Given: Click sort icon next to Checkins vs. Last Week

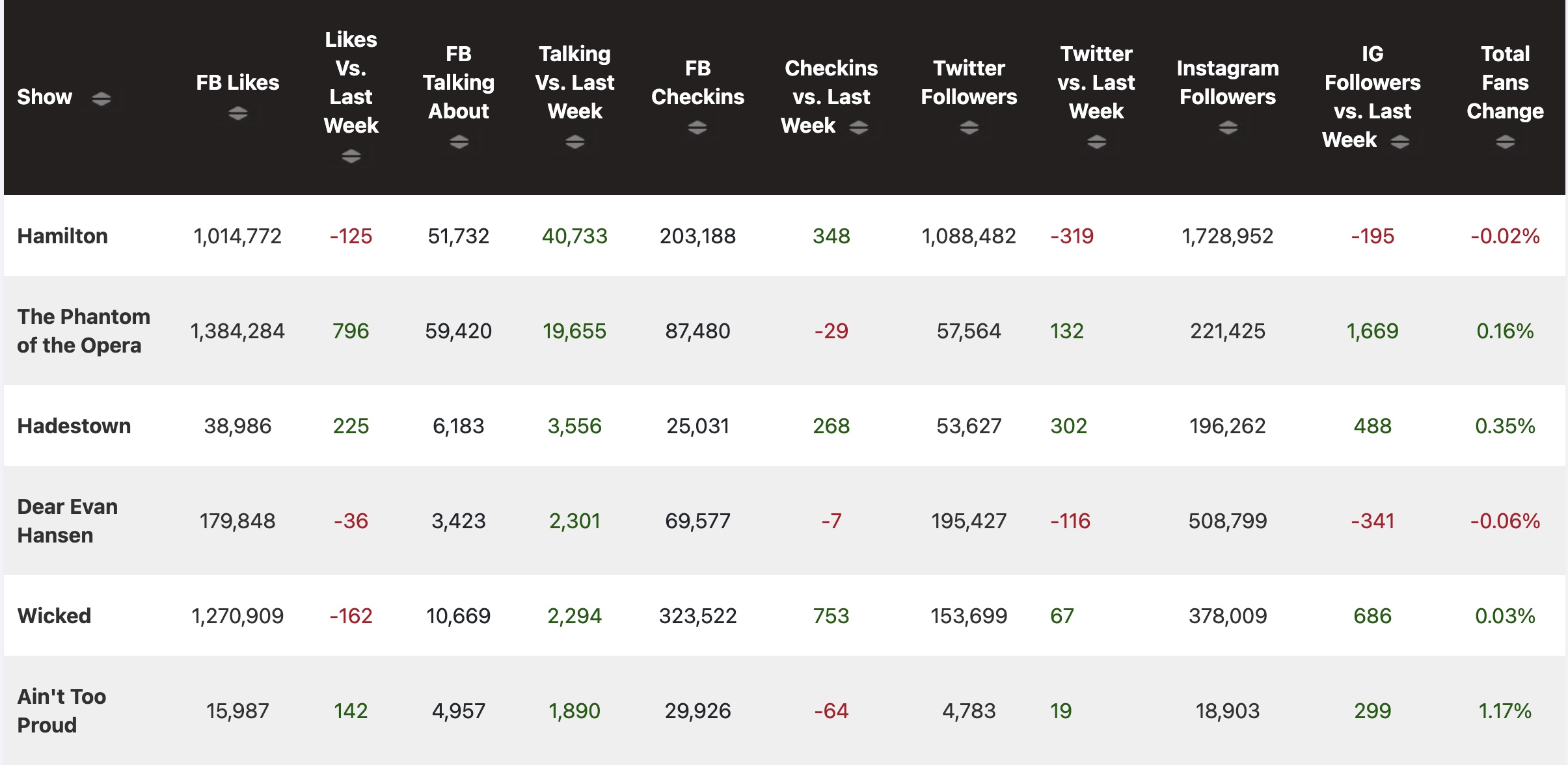Looking at the screenshot, I should pos(859,127).
